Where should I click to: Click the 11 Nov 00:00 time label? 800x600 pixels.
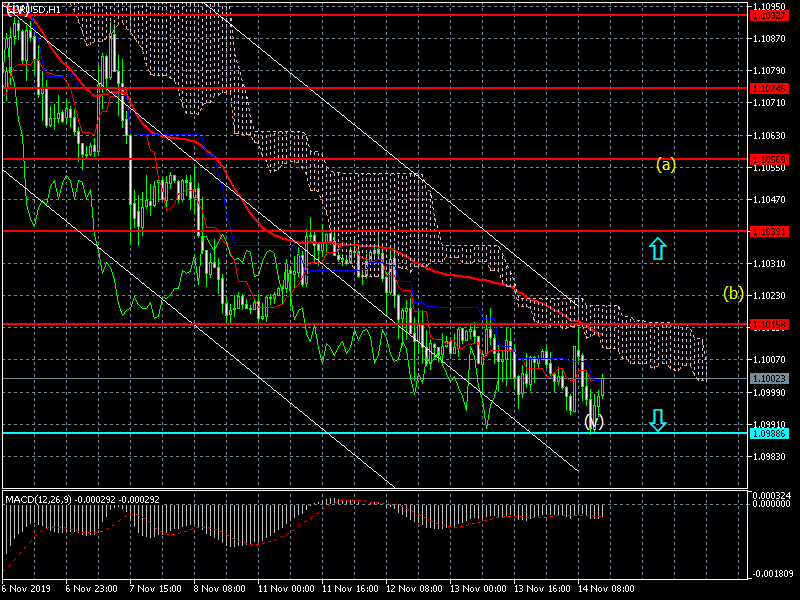[285, 591]
